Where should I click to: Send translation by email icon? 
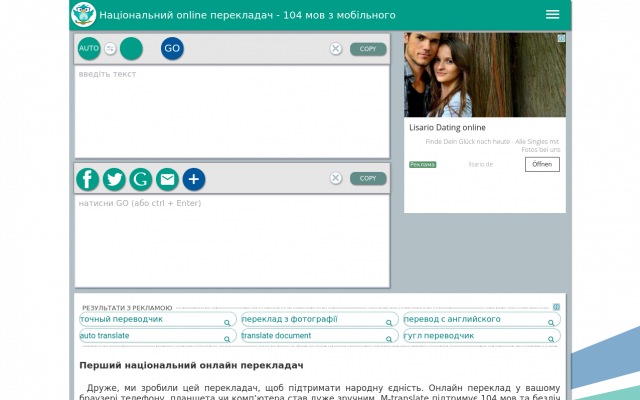coord(167,179)
